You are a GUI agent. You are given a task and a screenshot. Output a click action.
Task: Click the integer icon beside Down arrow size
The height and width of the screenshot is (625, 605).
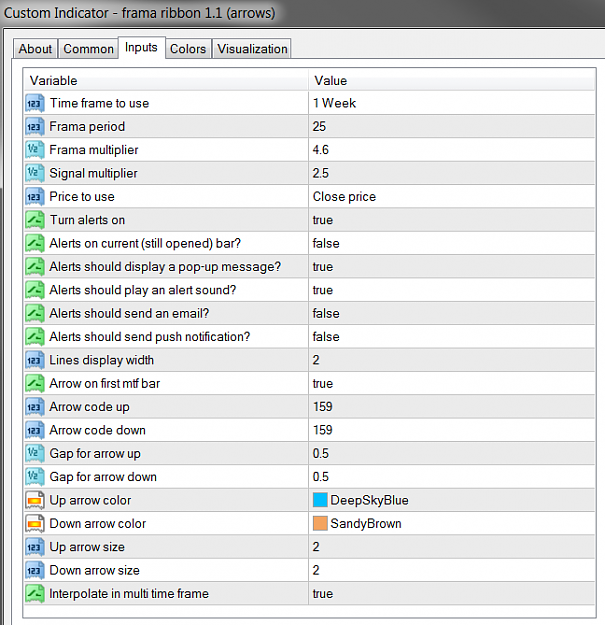tap(34, 570)
